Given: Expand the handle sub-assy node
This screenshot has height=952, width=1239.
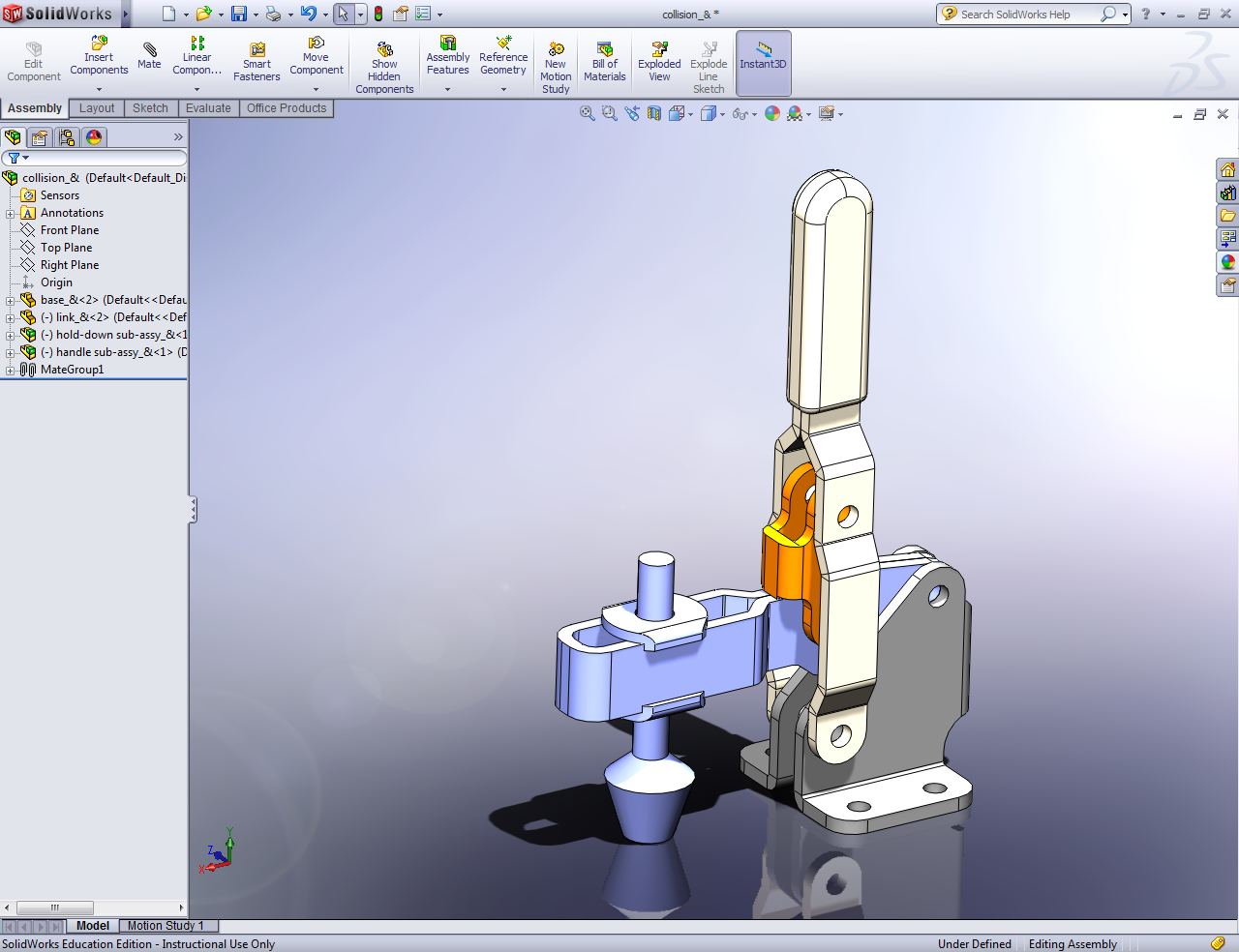Looking at the screenshot, I should pos(10,353).
